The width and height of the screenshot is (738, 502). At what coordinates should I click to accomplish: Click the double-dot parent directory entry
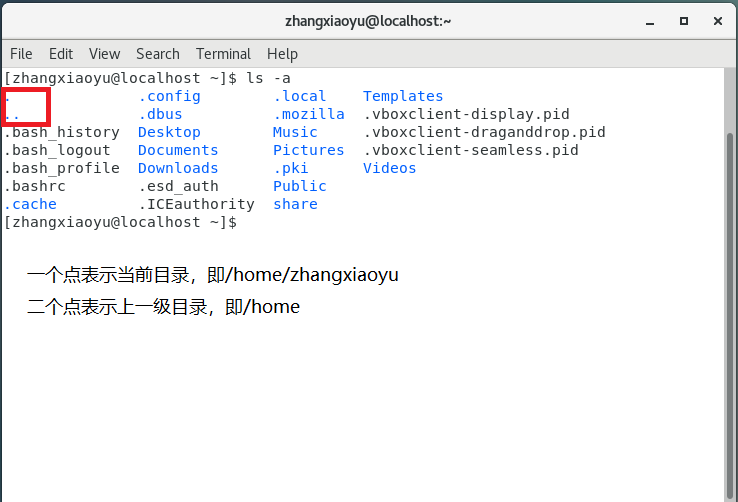pyautogui.click(x=12, y=115)
